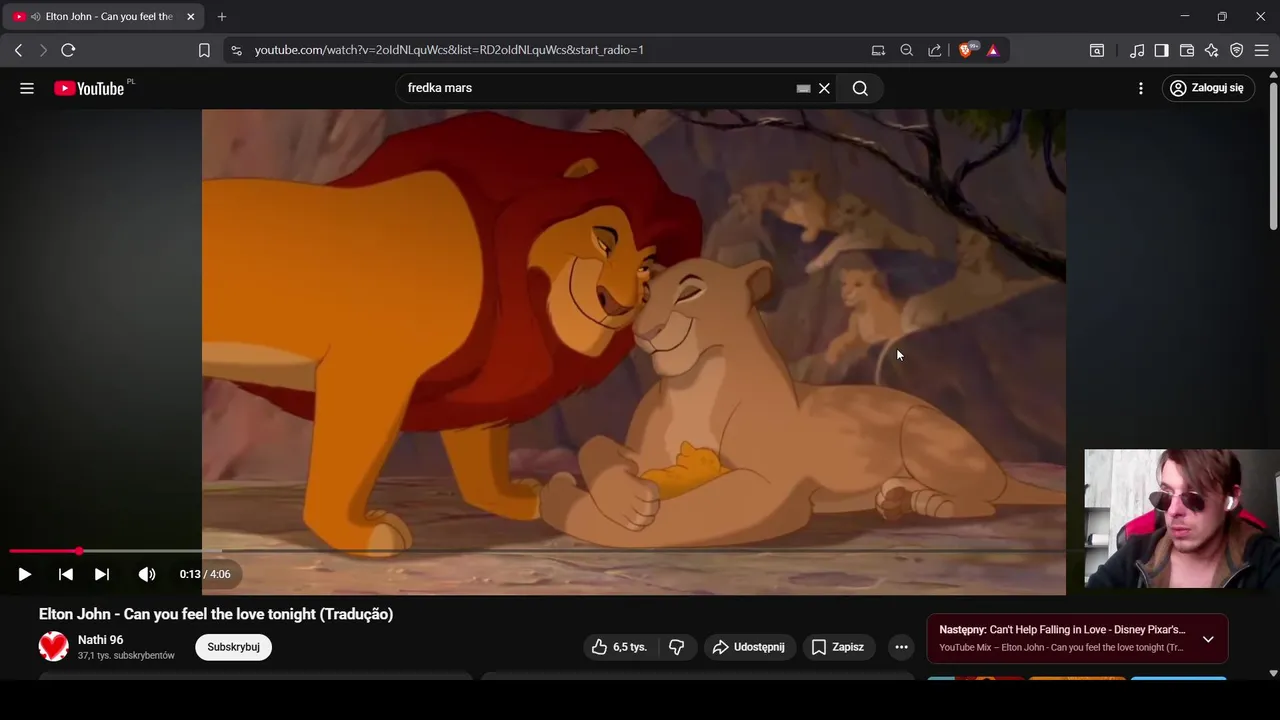Share this page from address bar
The height and width of the screenshot is (720, 1280).
[x=935, y=50]
